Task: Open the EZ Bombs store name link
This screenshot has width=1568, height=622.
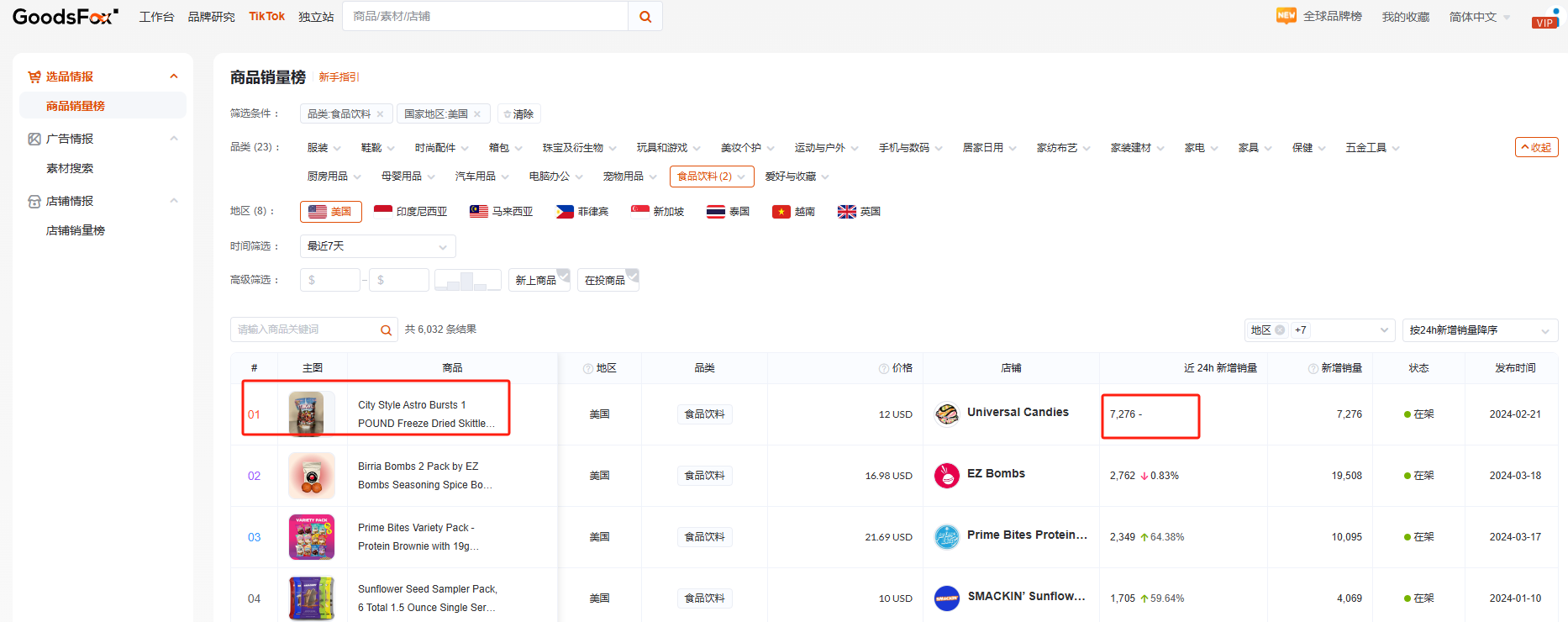Action: coord(996,474)
